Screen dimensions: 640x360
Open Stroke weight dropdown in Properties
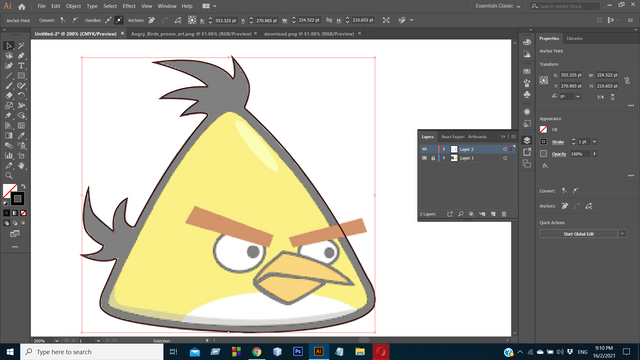point(594,142)
